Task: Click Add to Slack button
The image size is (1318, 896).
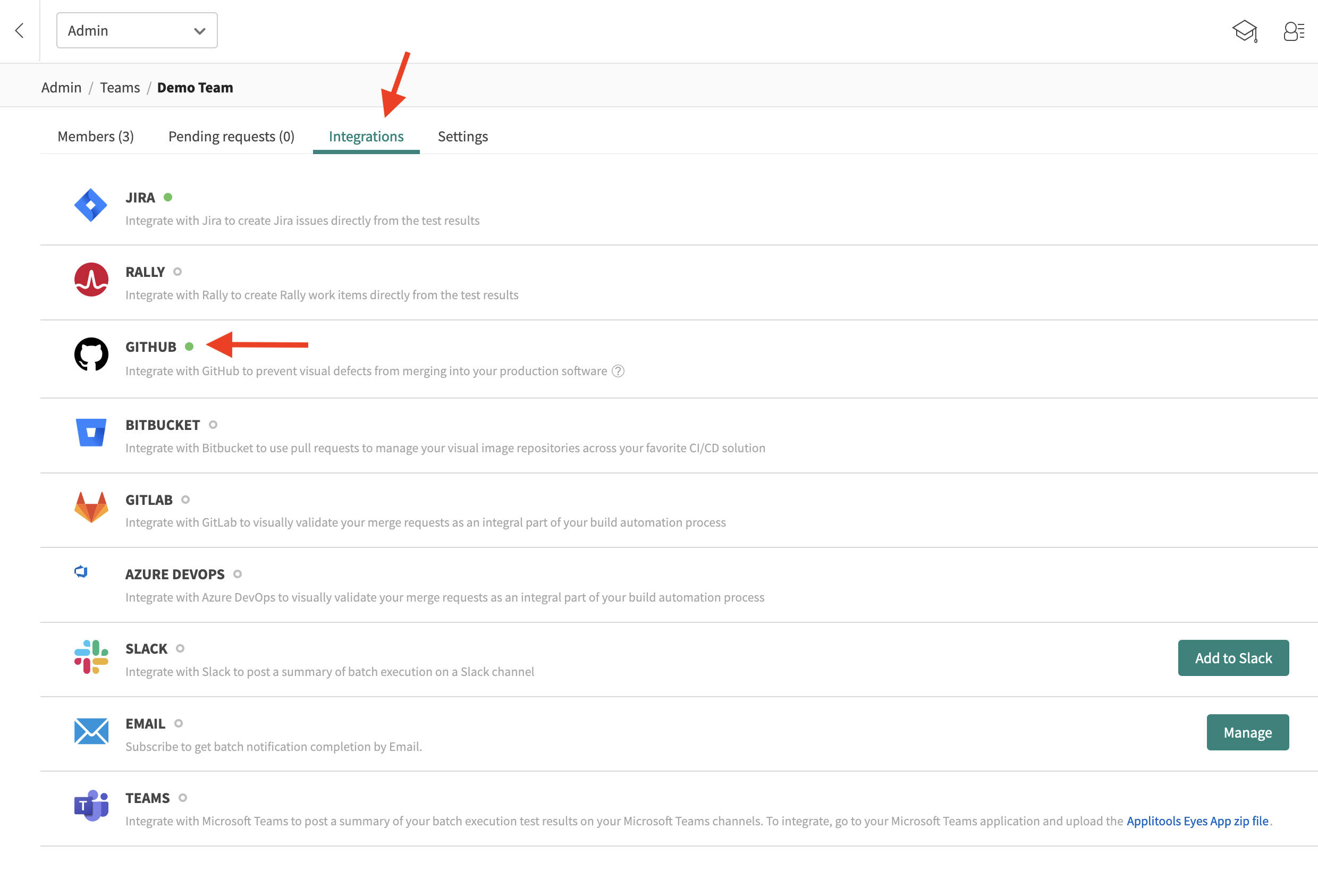Action: pos(1233,657)
